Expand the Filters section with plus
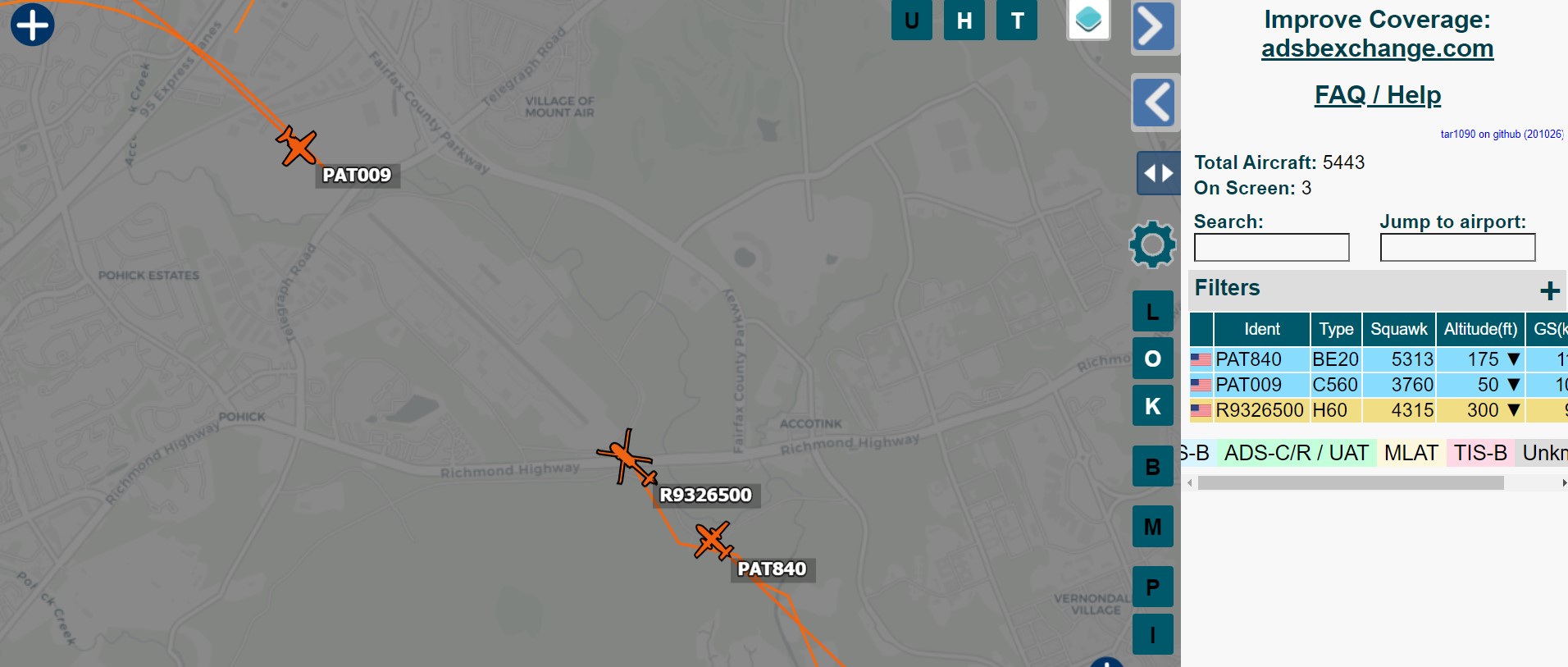 pyautogui.click(x=1549, y=290)
